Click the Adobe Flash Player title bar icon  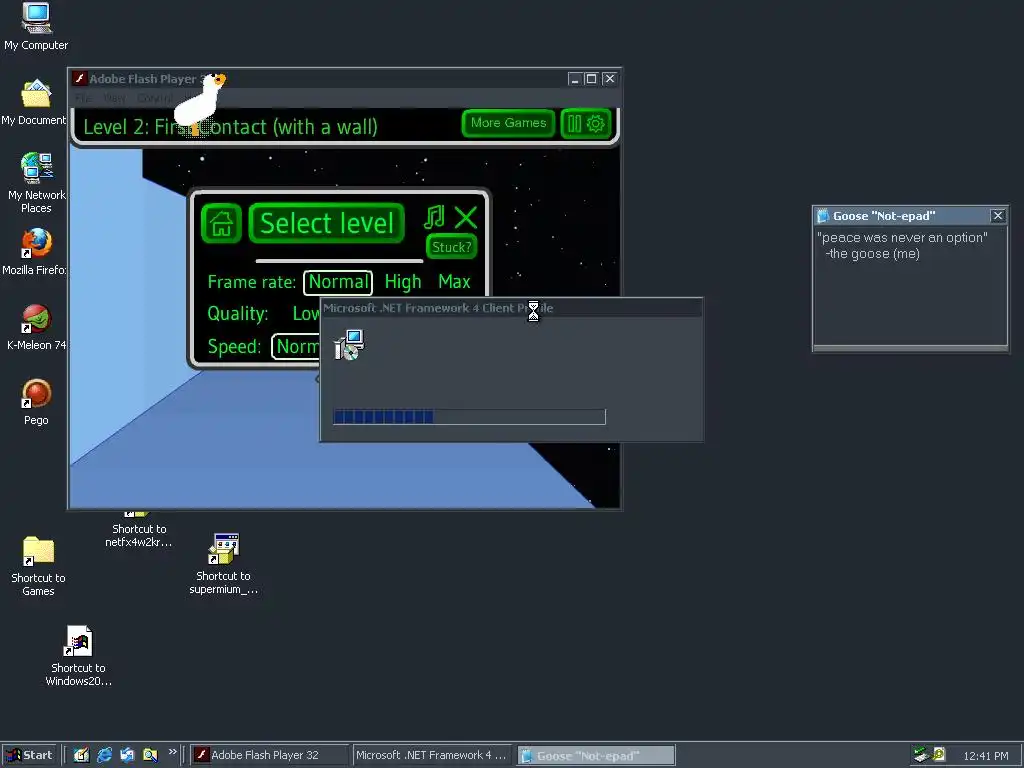[80, 78]
